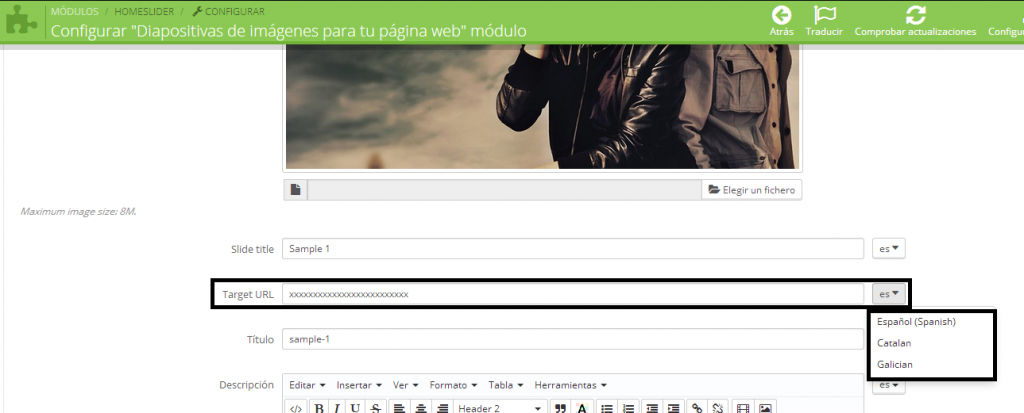Choose Galician from the language list
The width and height of the screenshot is (1024, 413).
coord(894,365)
